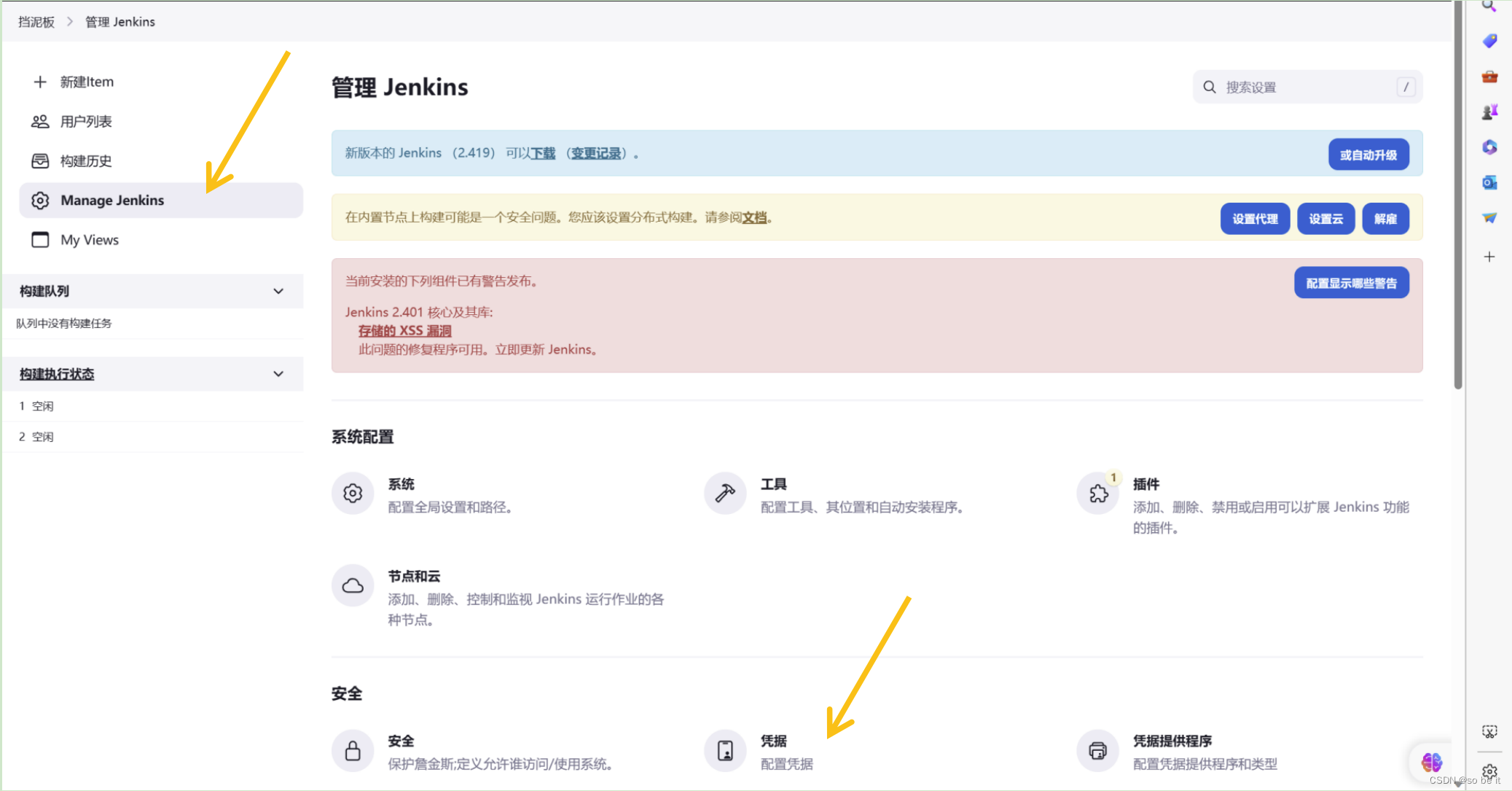Click the 或自动升级 button
Screen dimensions: 1512x791
coord(1368,155)
